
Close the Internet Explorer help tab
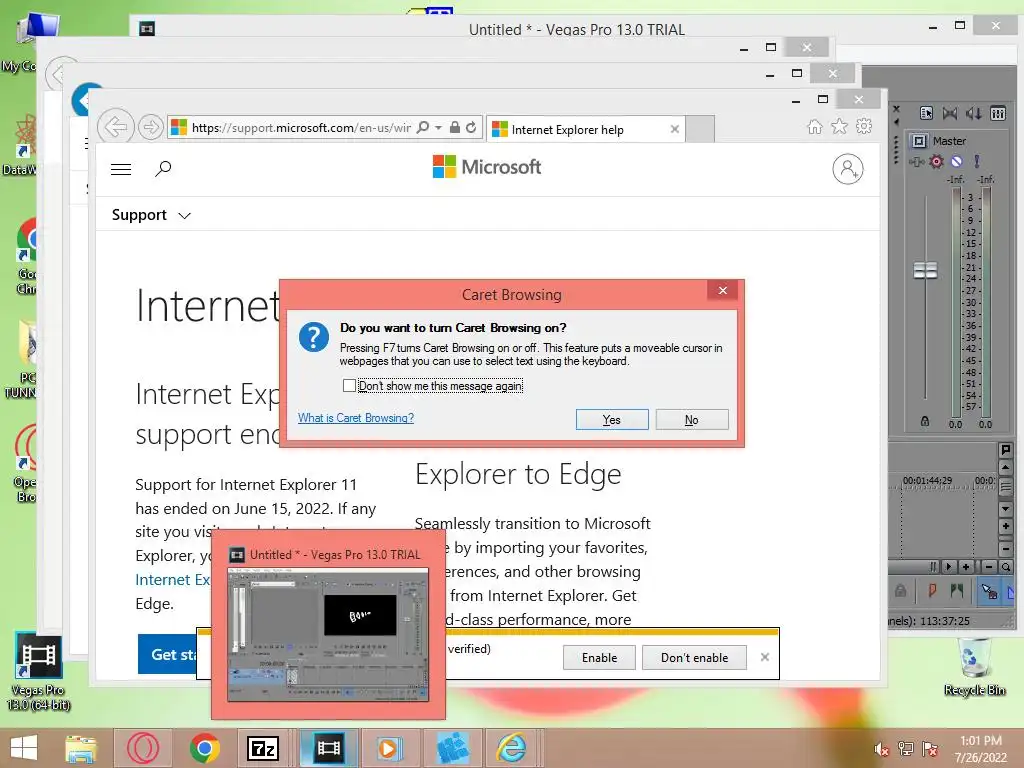pos(675,129)
